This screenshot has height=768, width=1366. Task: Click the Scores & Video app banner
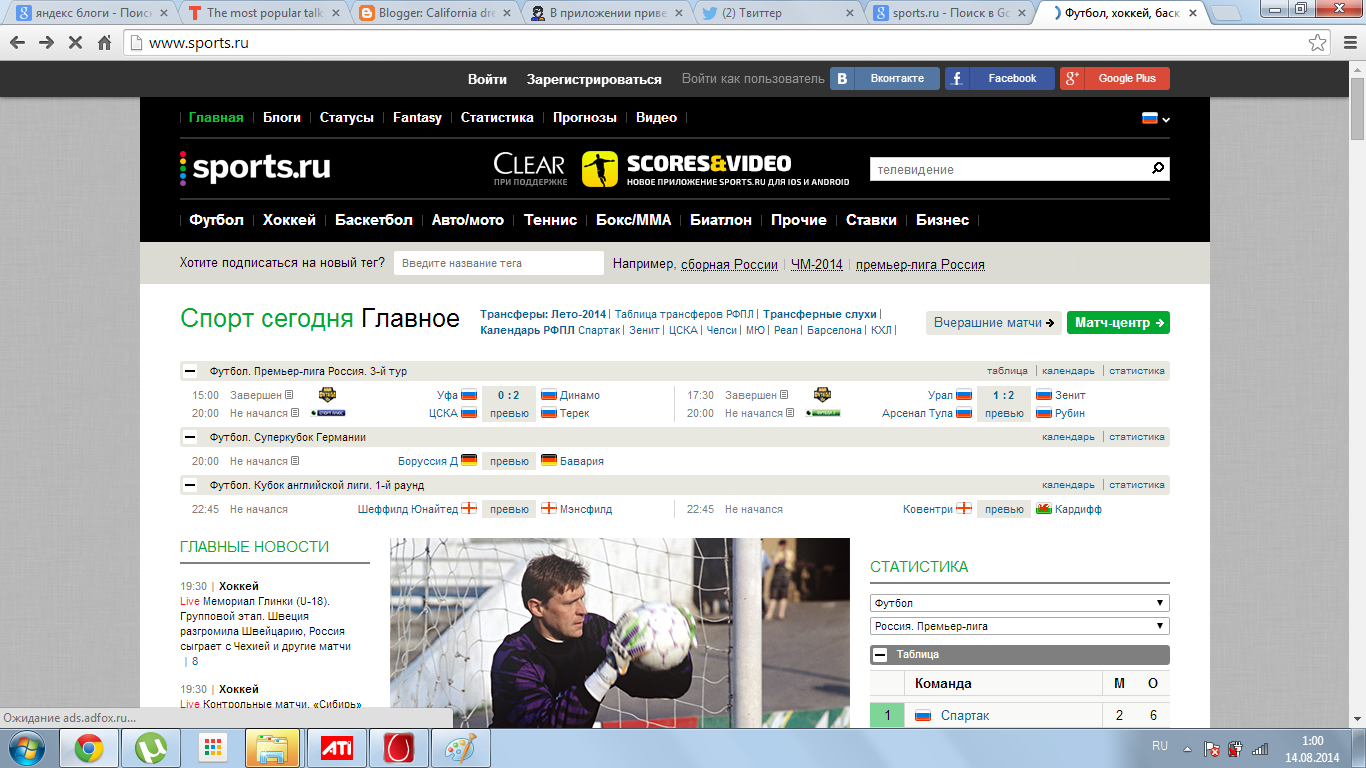[x=716, y=168]
